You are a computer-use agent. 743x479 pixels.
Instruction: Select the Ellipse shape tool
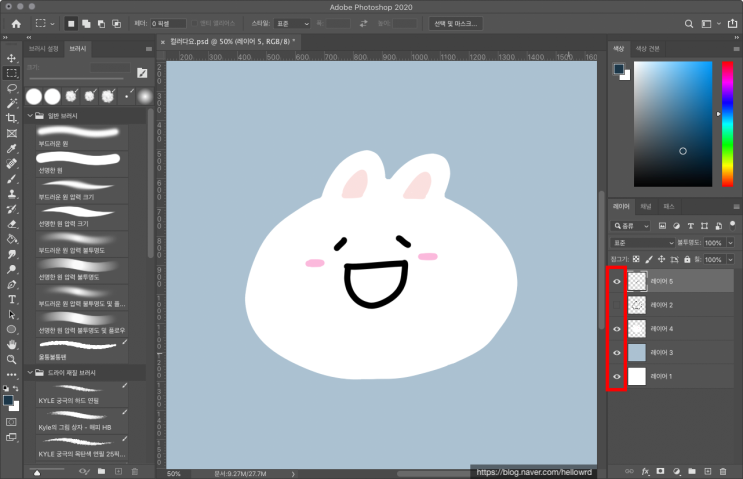[x=11, y=329]
